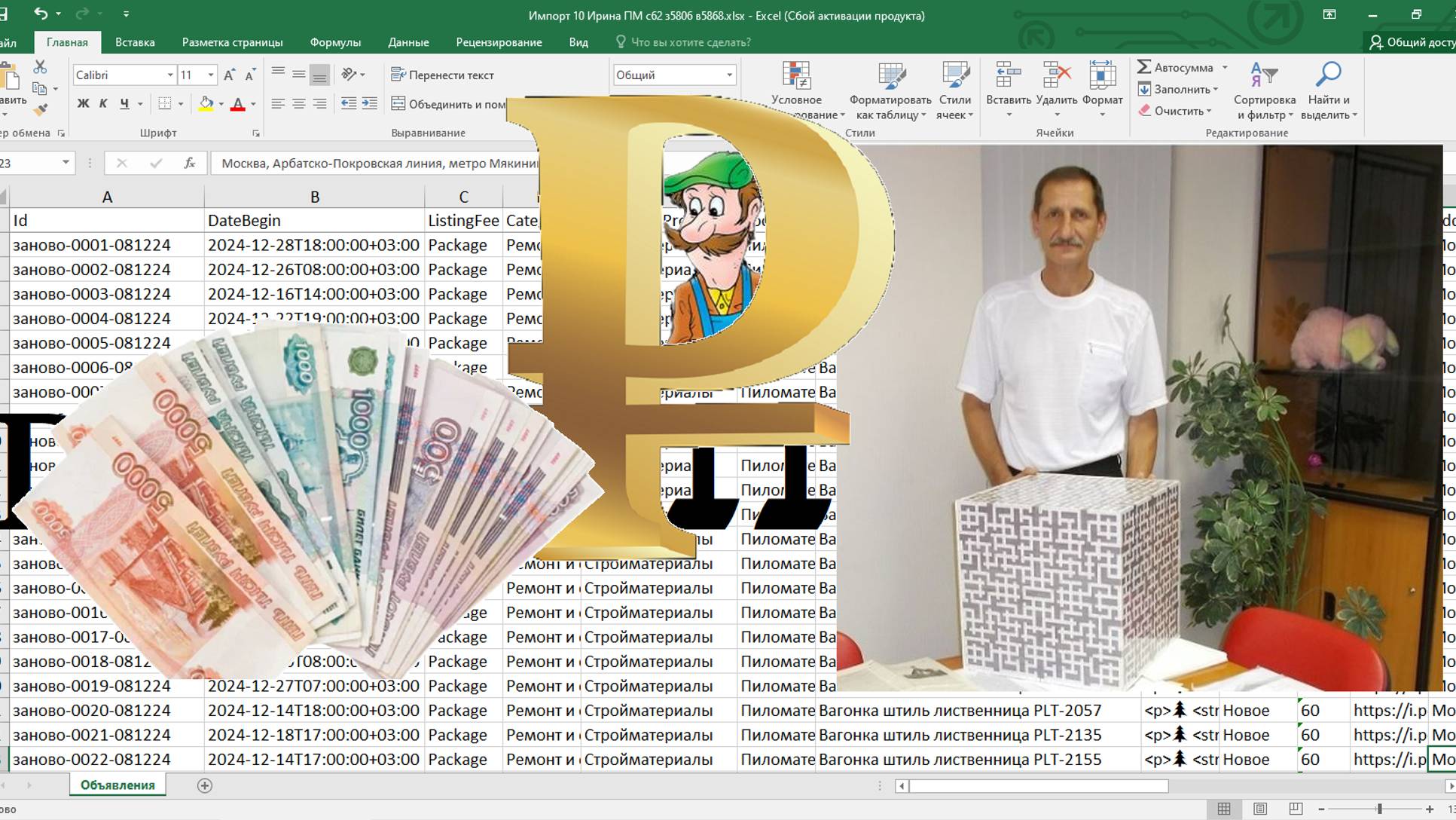Open Сортировка и фильтр menu
Screen dimensions: 1456x820
tap(1265, 90)
